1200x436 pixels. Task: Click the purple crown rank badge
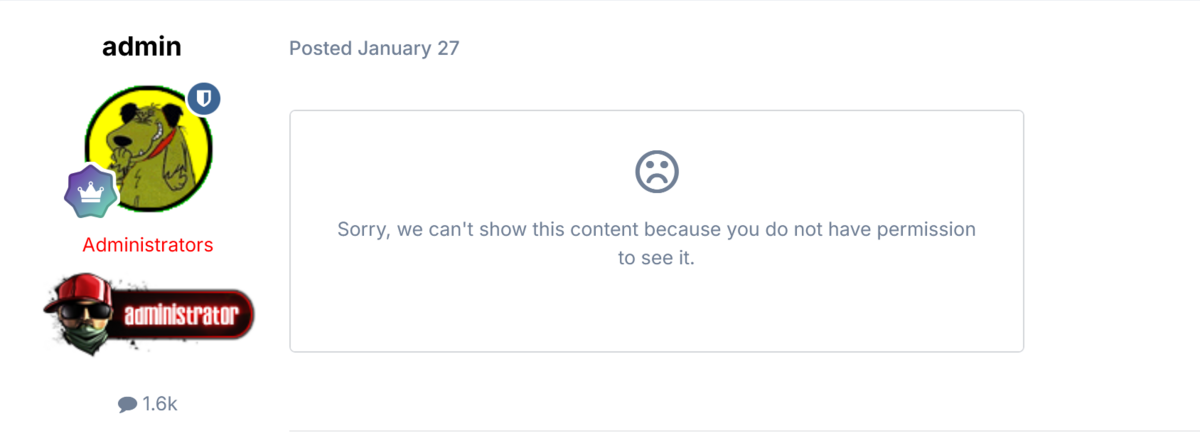click(92, 194)
